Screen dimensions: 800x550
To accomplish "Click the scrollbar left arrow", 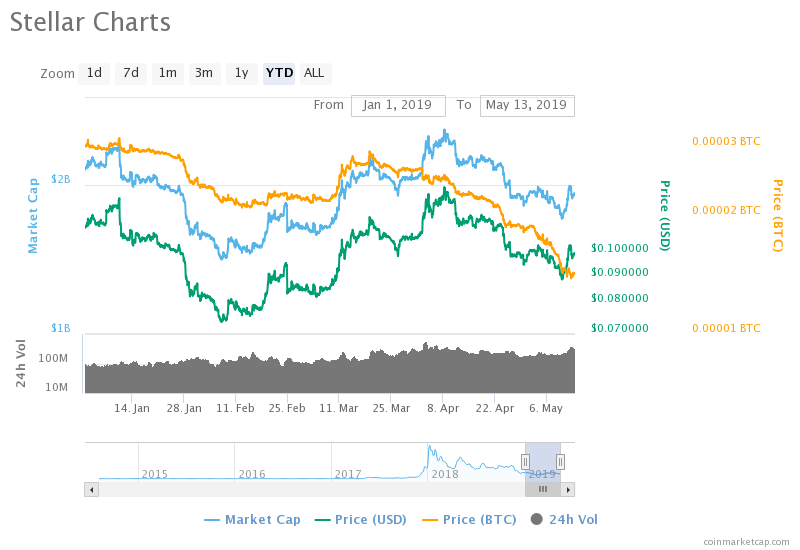I will (92, 489).
